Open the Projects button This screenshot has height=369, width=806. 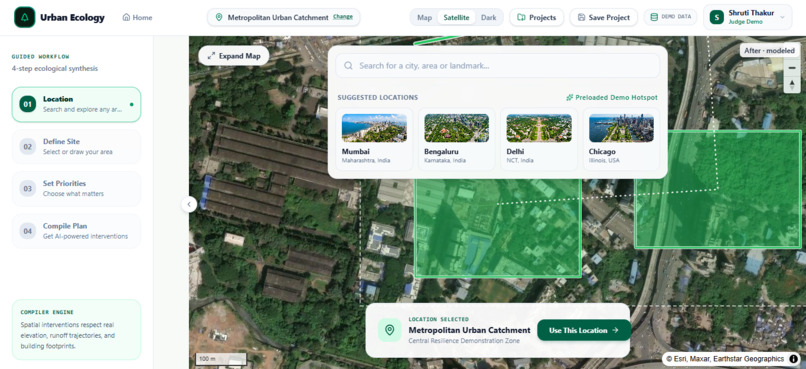[x=536, y=17]
